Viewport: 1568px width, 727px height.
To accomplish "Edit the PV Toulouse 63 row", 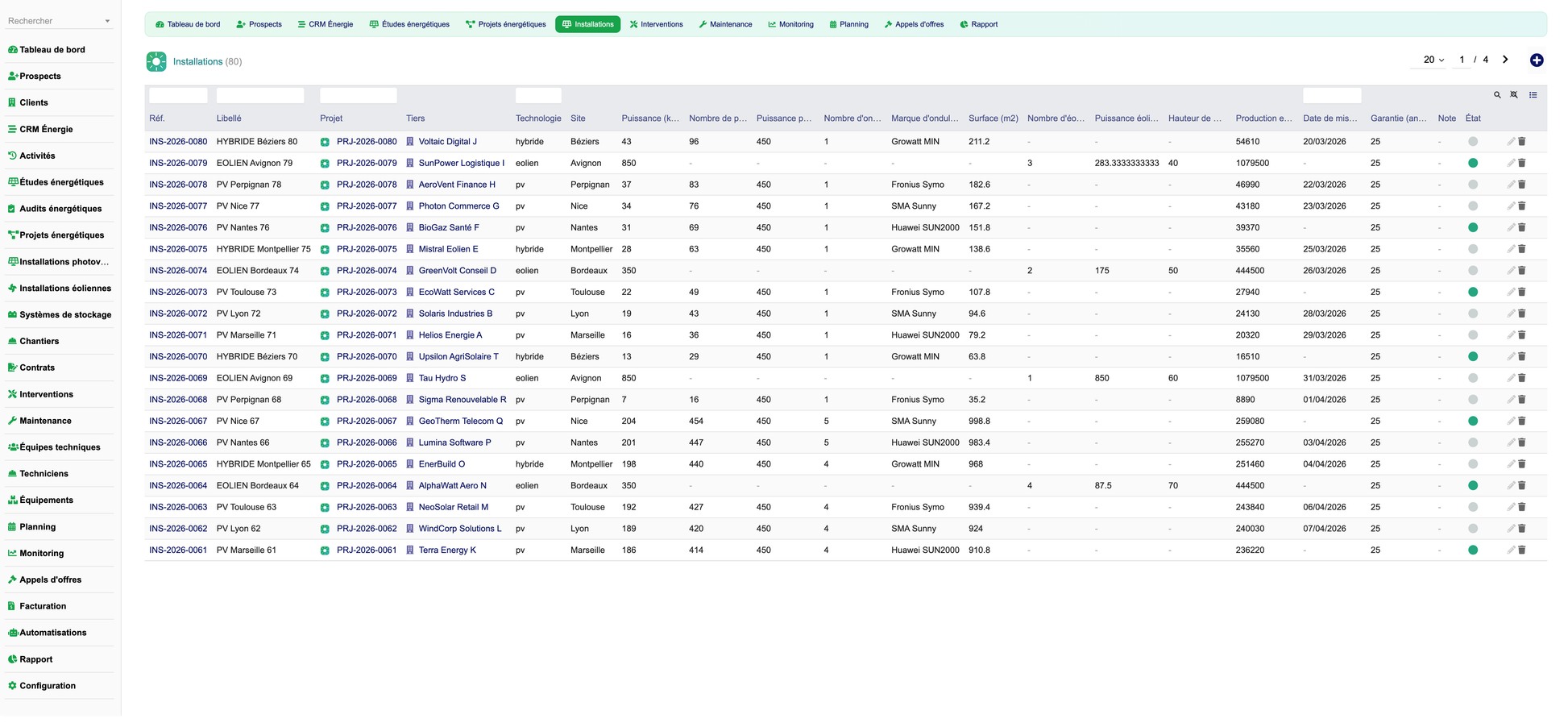I will point(1511,508).
